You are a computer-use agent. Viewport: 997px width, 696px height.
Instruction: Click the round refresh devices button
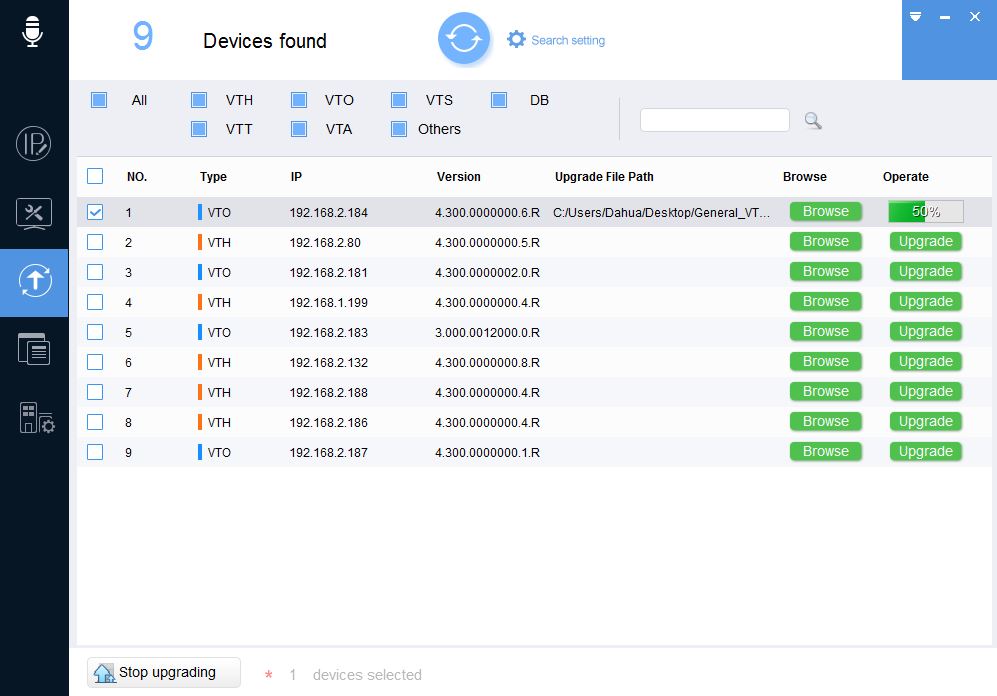point(464,39)
